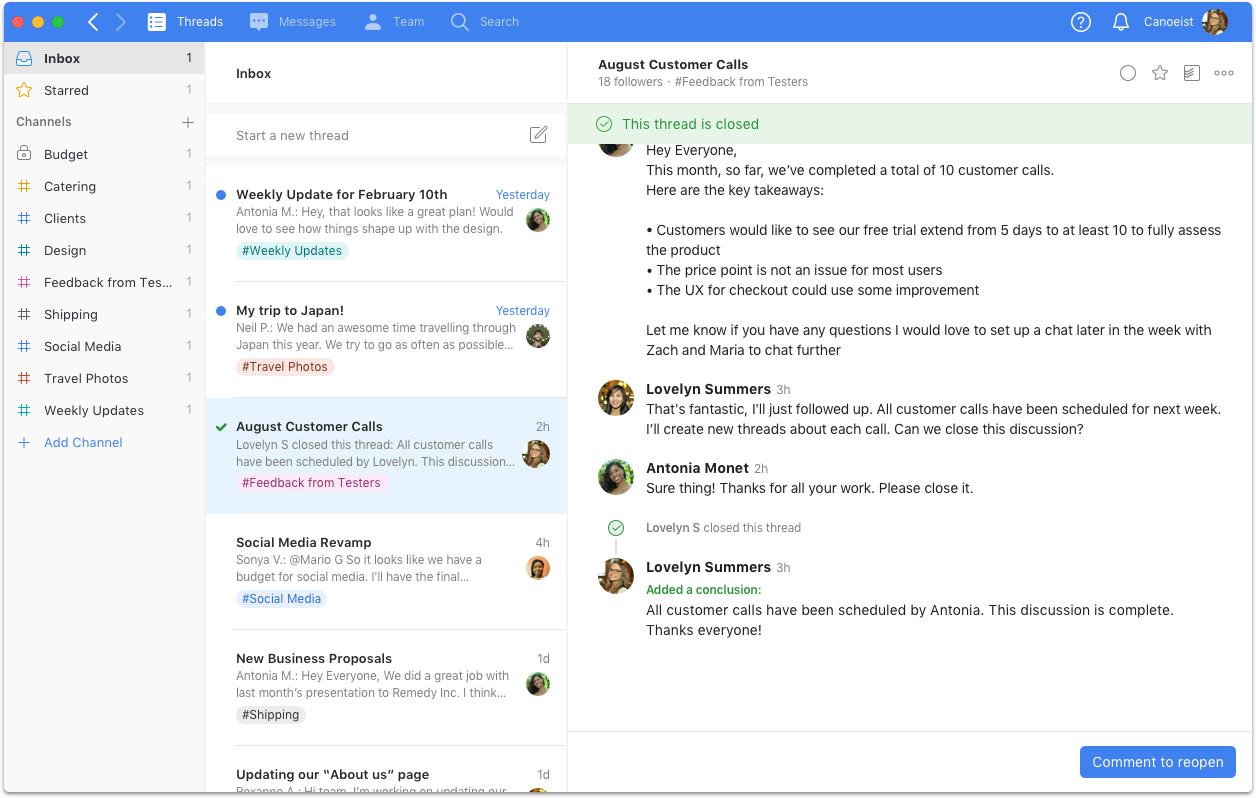Toggle the circle read status icon in thread header
Image resolution: width=1256 pixels, height=798 pixels.
point(1128,73)
